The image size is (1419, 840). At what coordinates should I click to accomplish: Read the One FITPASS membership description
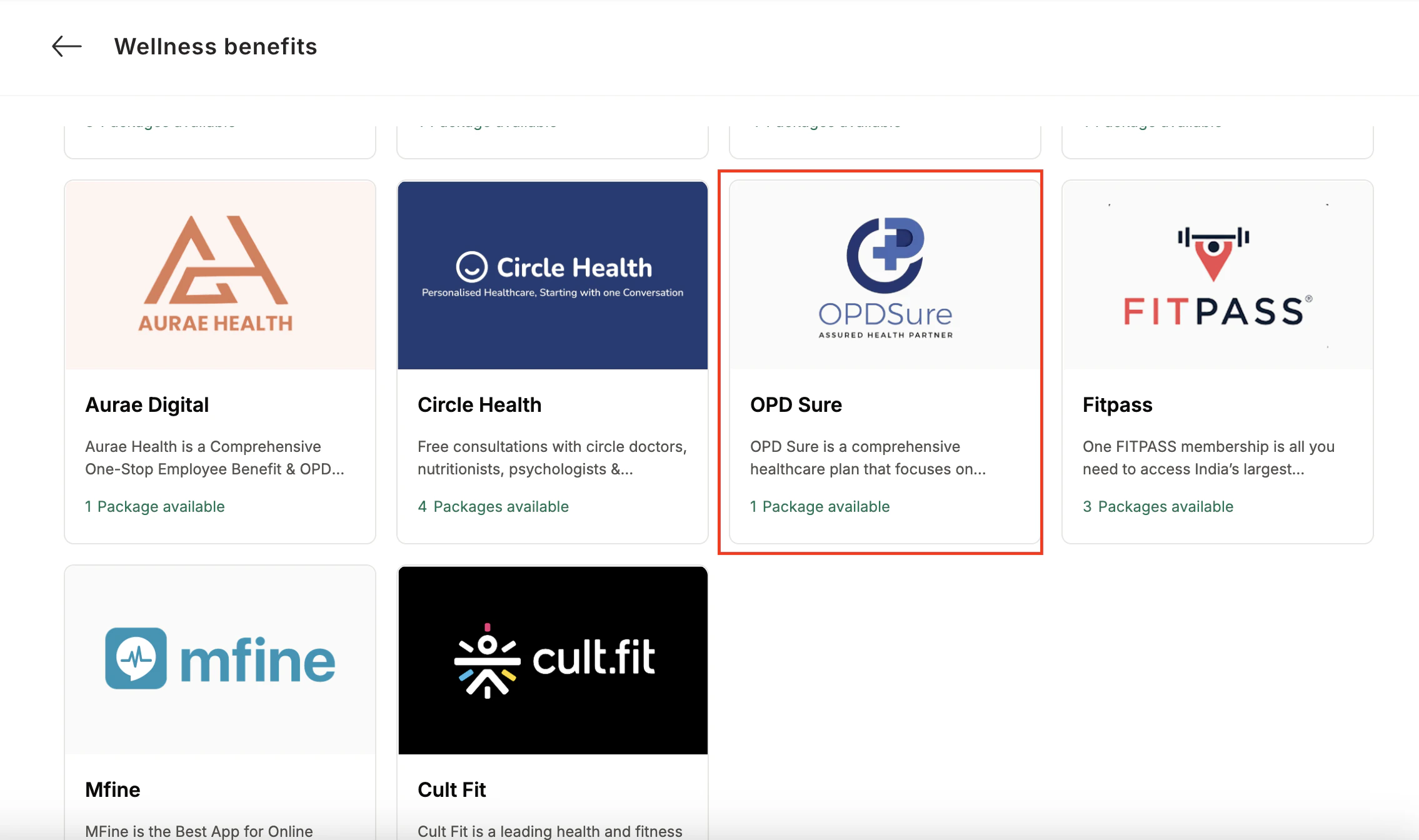point(1208,457)
